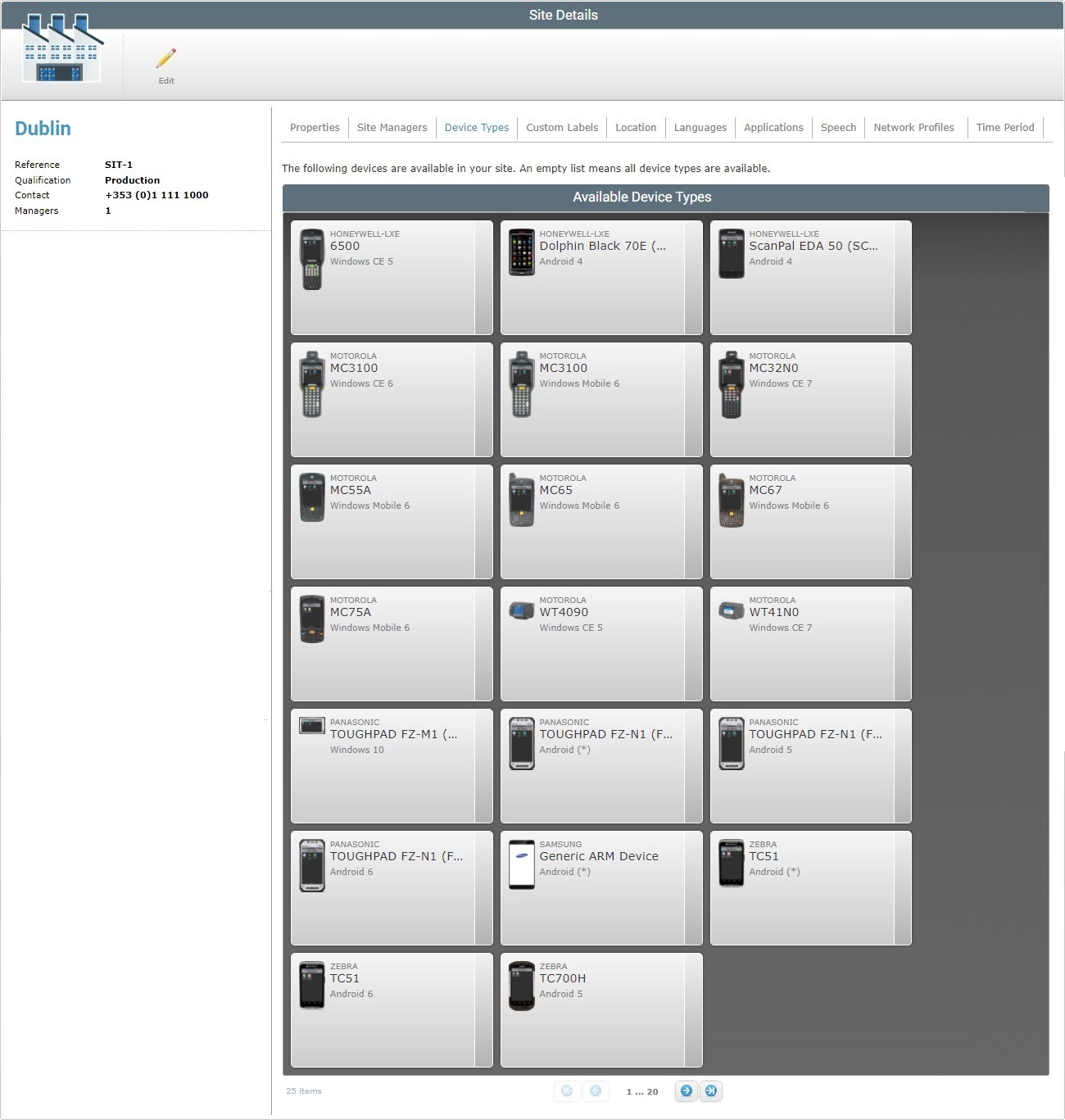Click the 25 items count label
Image resolution: width=1065 pixels, height=1120 pixels.
tap(304, 1091)
